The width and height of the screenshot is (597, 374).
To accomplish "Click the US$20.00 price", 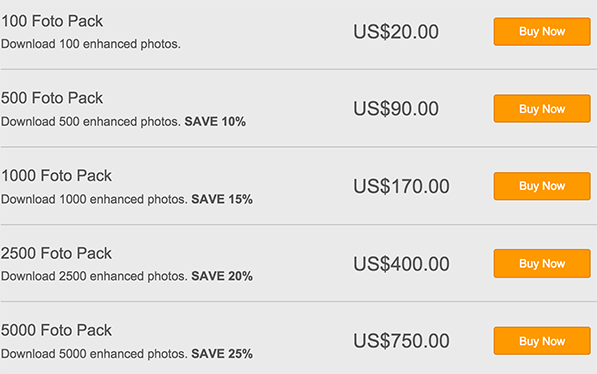I will click(396, 32).
